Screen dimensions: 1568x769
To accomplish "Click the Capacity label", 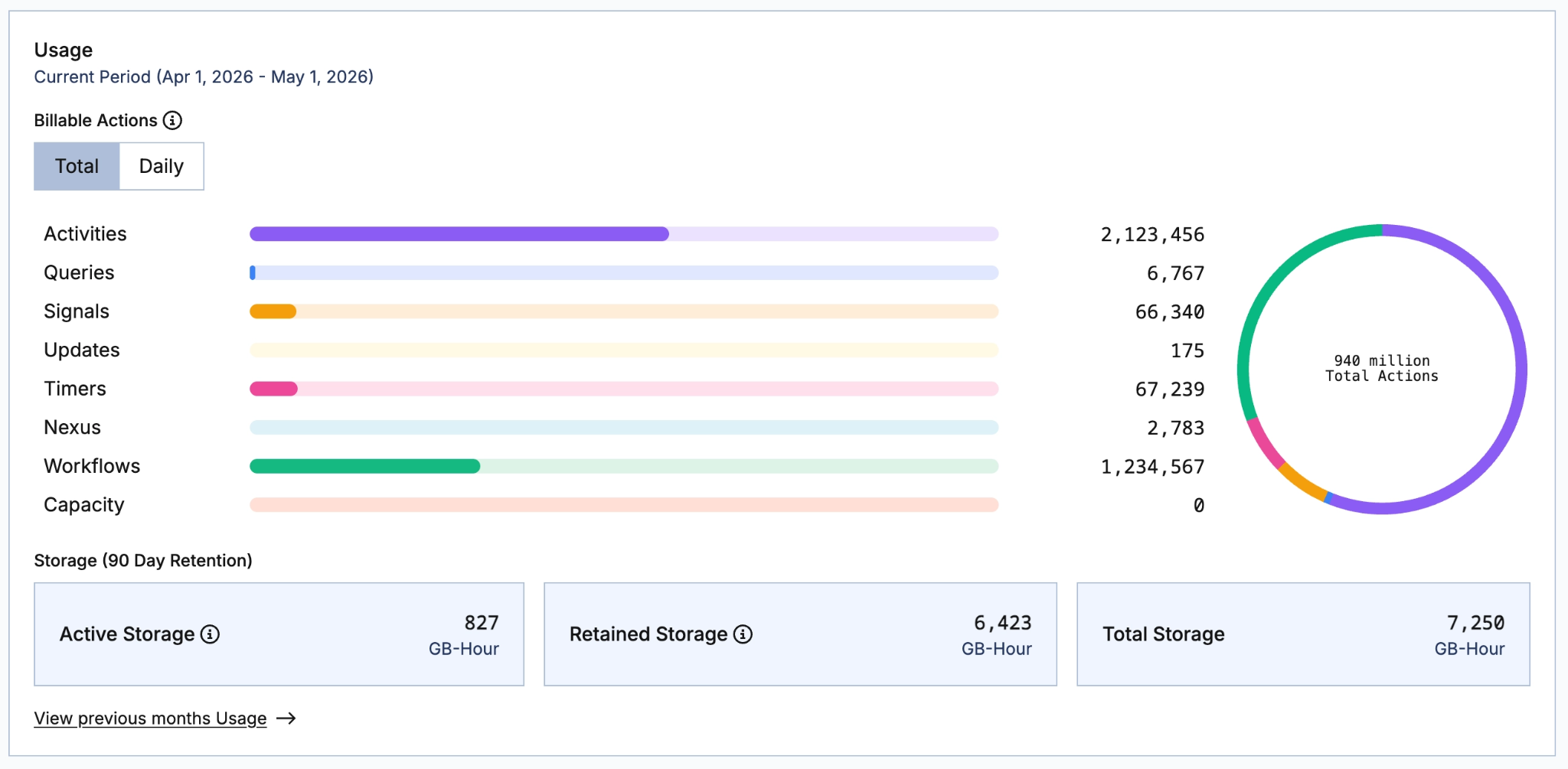I will tap(83, 505).
